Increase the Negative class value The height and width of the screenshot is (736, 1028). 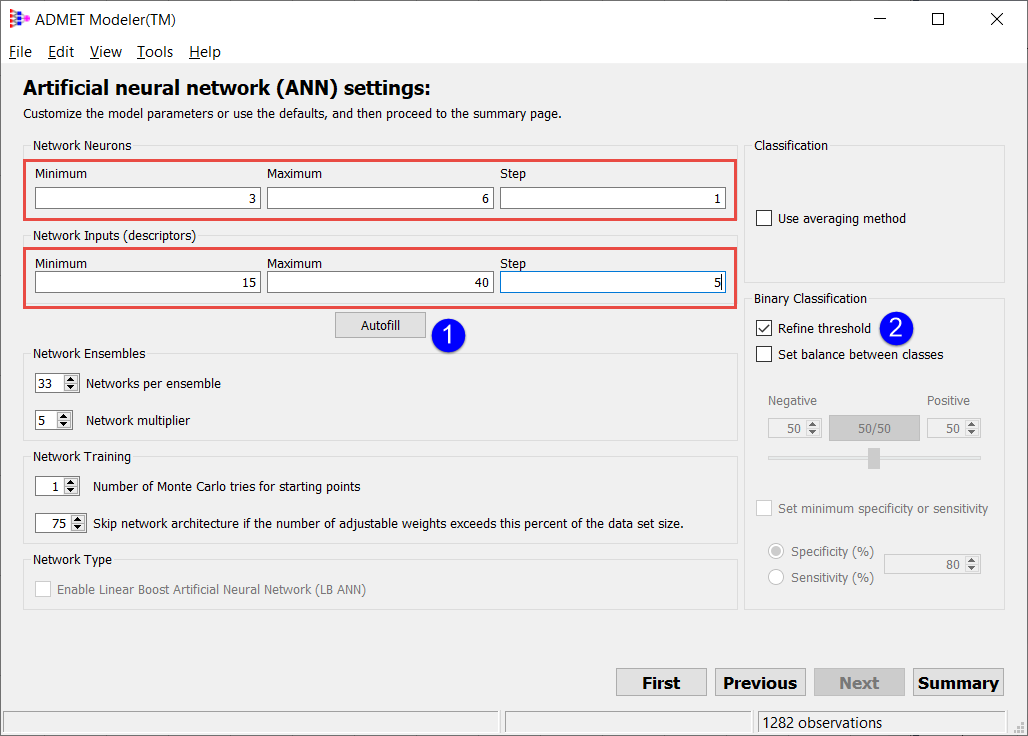pyautogui.click(x=813, y=424)
